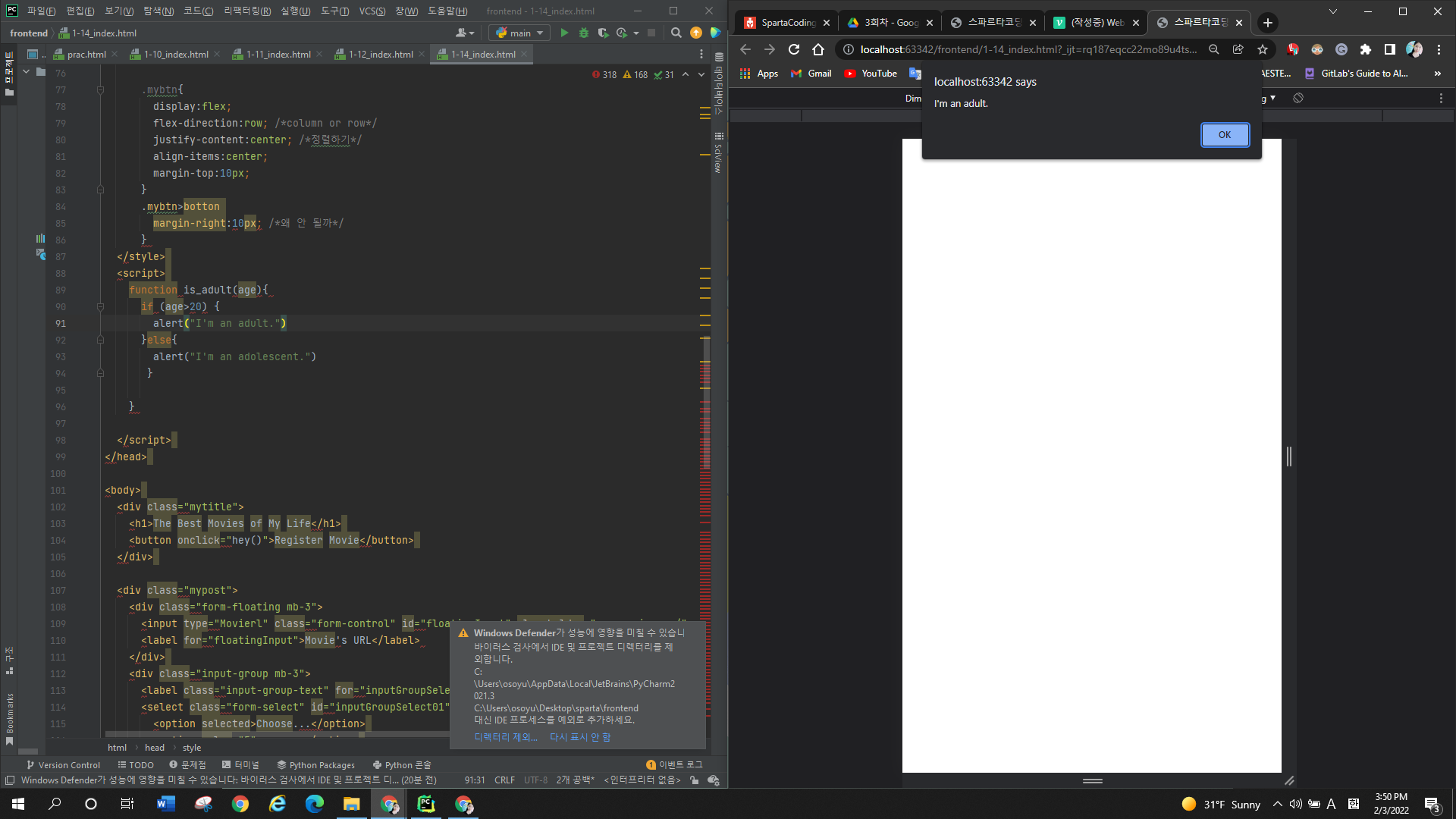Toggle the Korean input mode indicator in the system tray
The width and height of the screenshot is (1456, 819).
[x=1354, y=804]
